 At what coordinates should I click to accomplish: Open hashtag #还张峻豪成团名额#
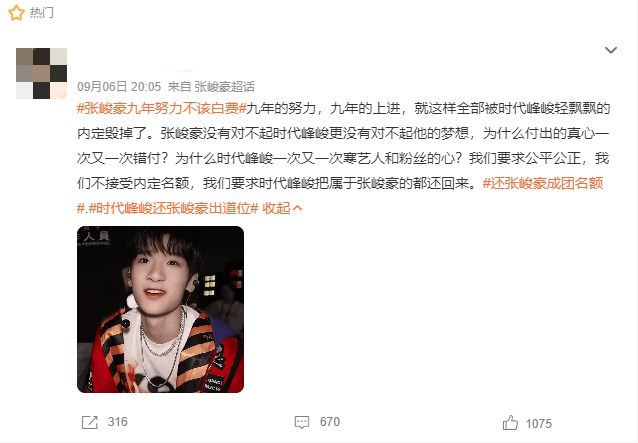coord(543,183)
